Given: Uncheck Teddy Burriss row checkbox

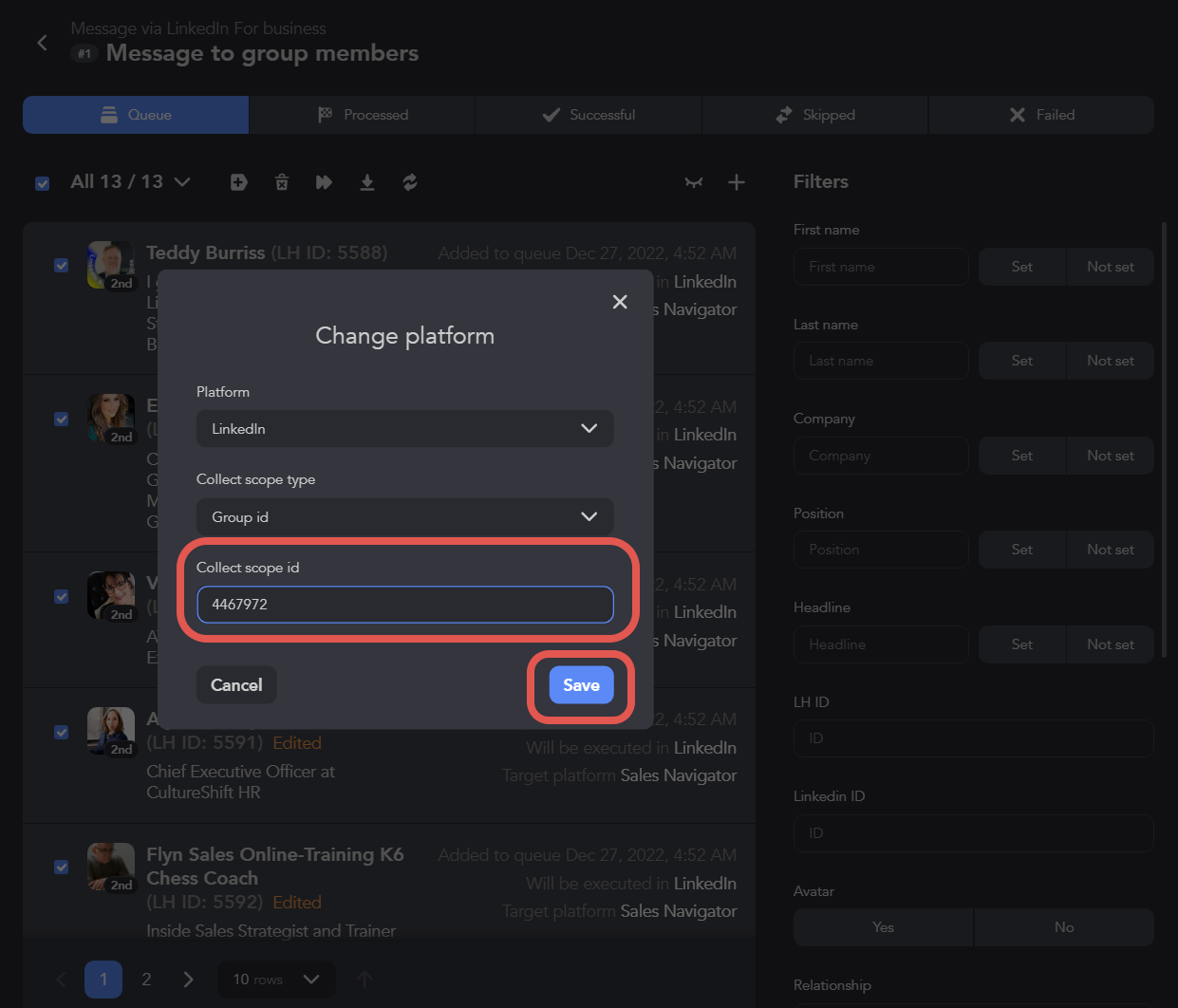Looking at the screenshot, I should [62, 266].
